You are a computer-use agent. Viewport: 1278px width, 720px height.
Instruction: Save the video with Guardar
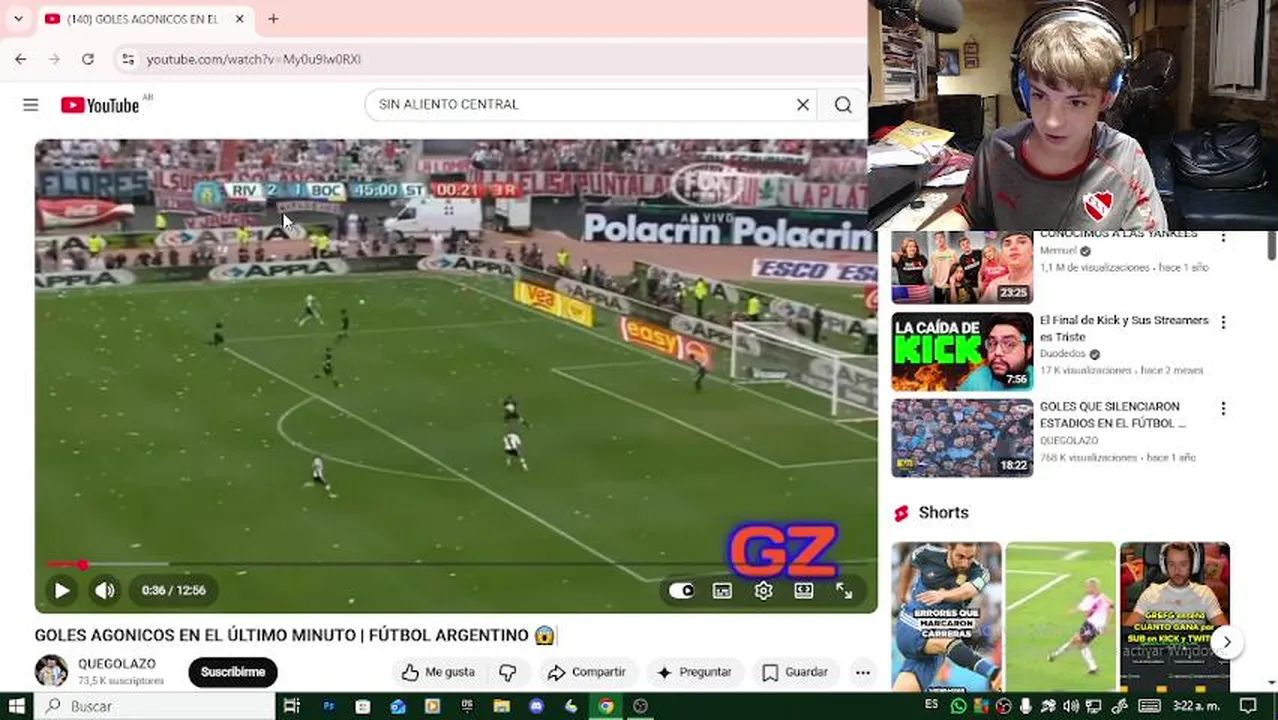(x=794, y=672)
